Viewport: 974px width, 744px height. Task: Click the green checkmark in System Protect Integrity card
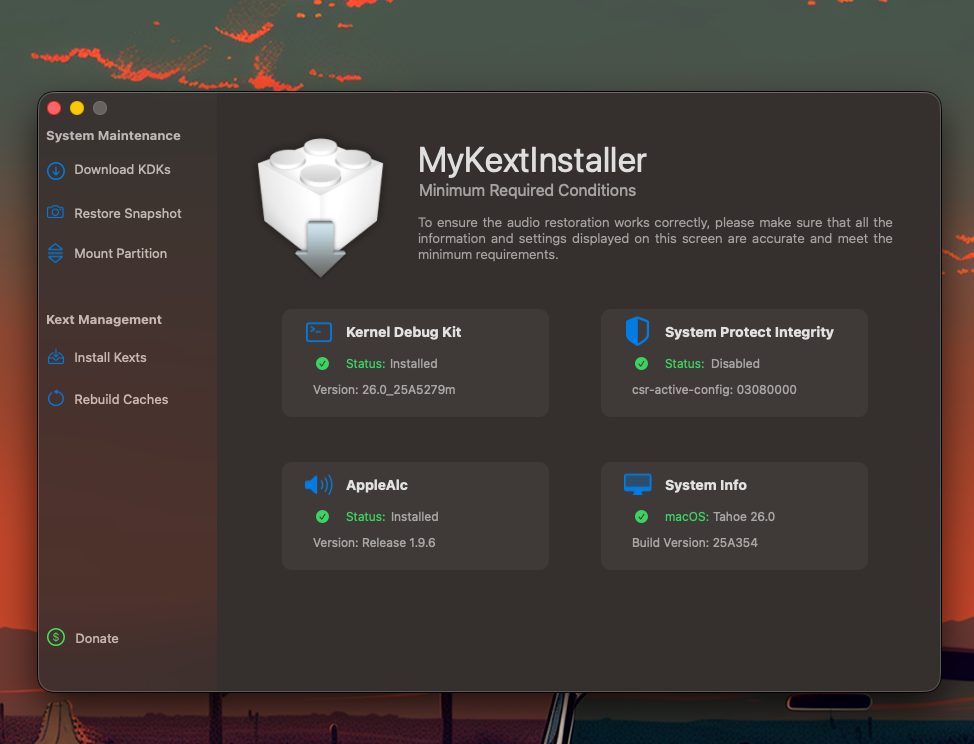click(x=642, y=363)
